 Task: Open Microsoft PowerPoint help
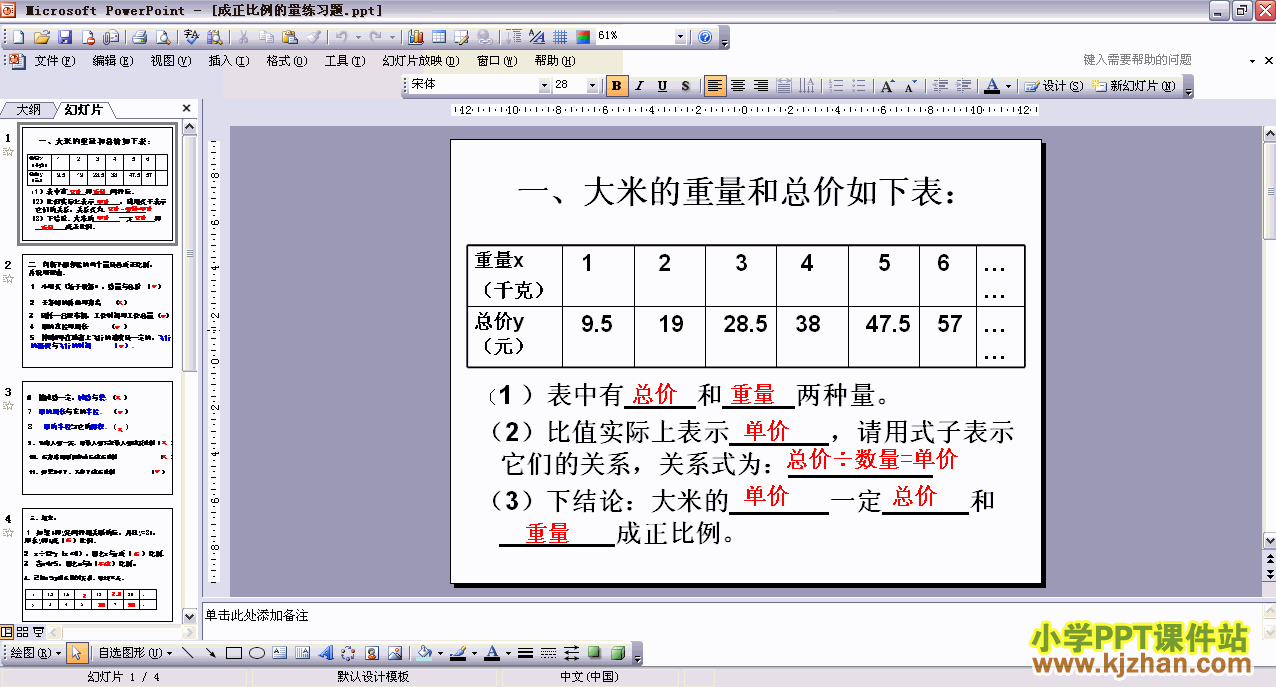(705, 37)
